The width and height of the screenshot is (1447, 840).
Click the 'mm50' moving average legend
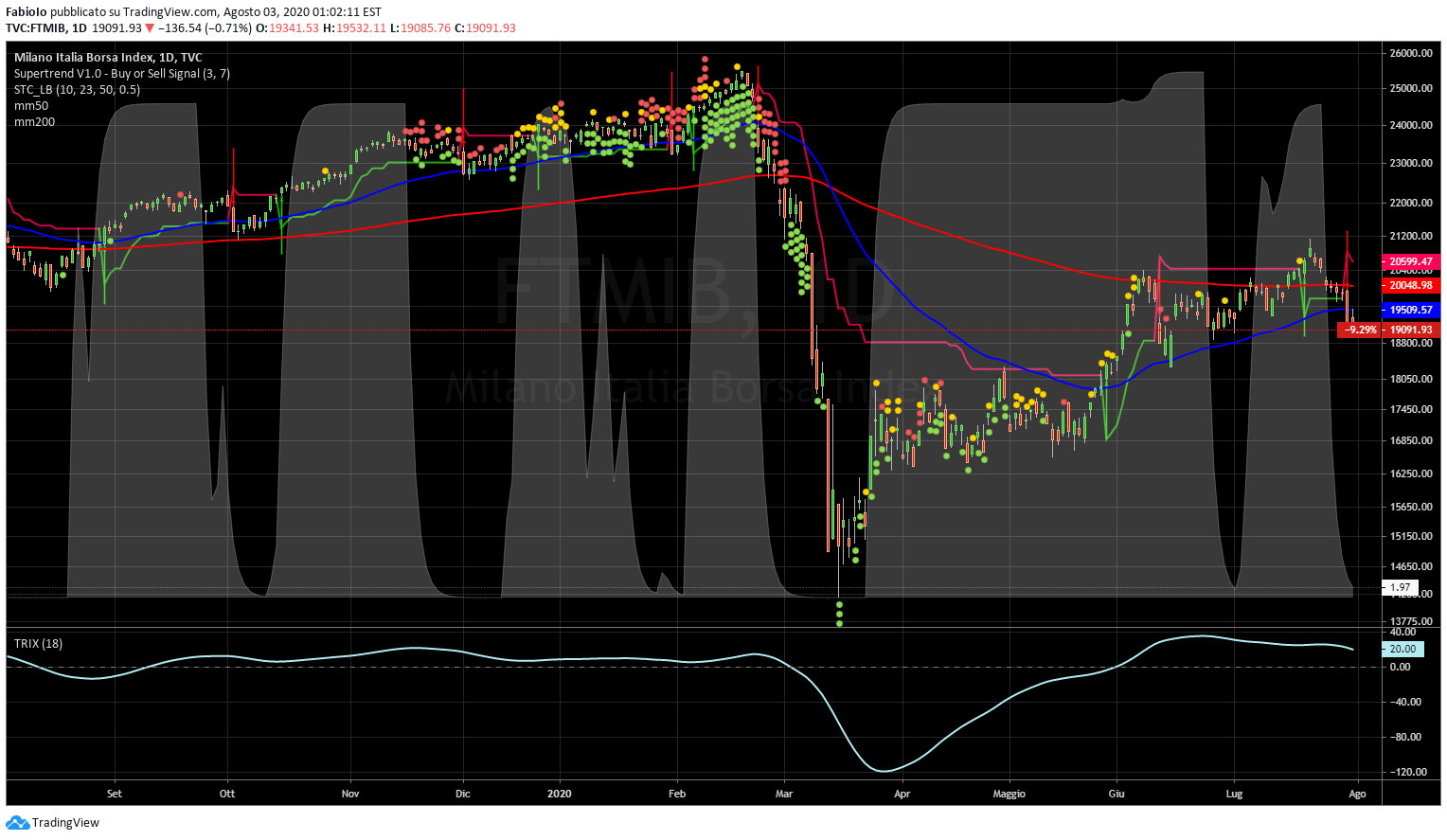[31, 106]
